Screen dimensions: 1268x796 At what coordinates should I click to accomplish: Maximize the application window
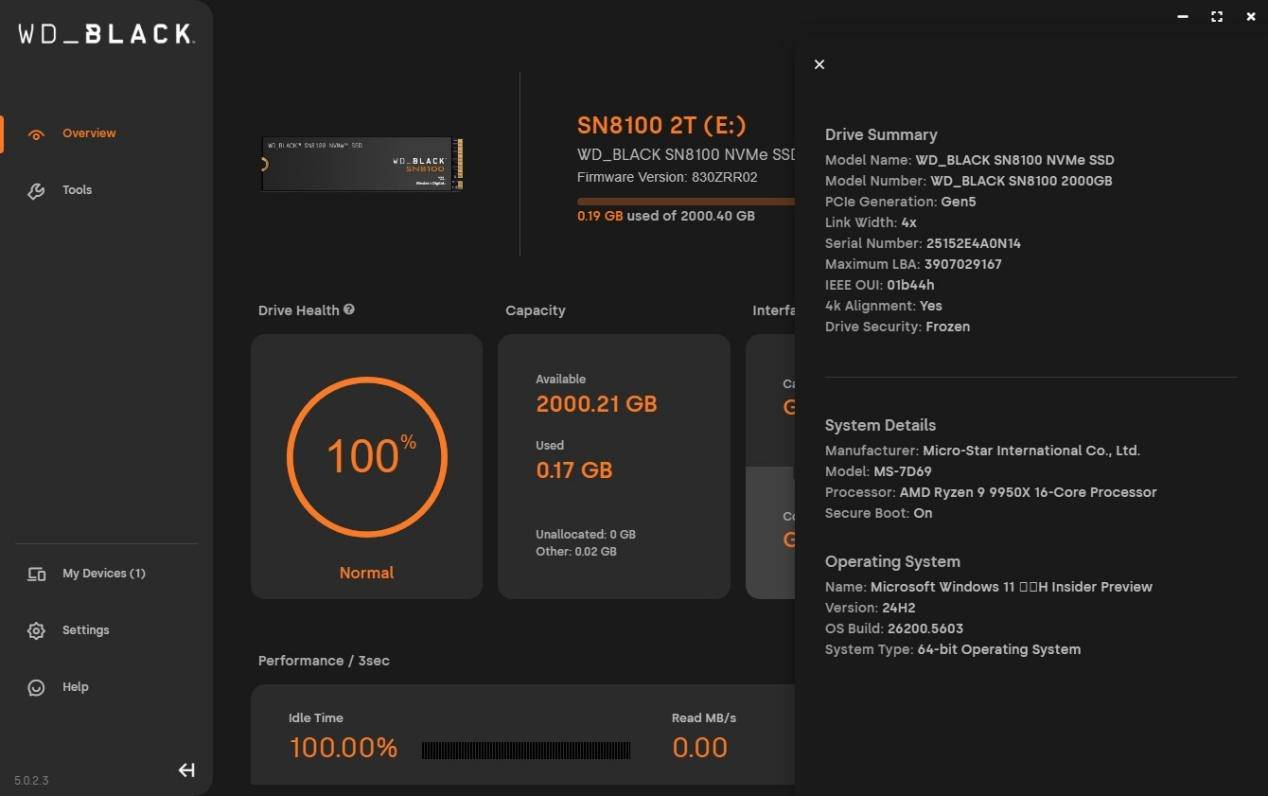click(1216, 17)
